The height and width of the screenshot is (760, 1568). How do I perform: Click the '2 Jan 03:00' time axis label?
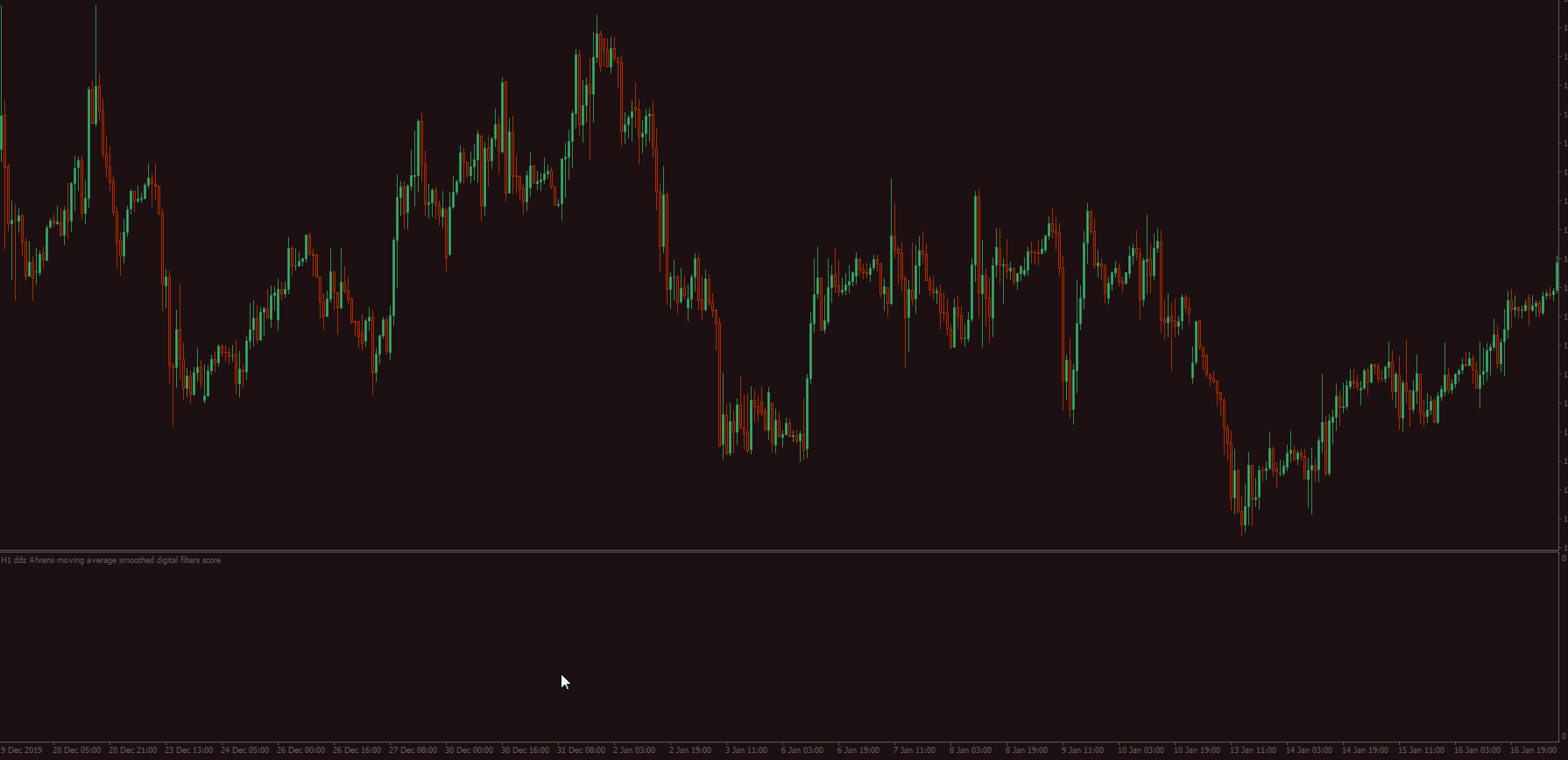point(634,750)
